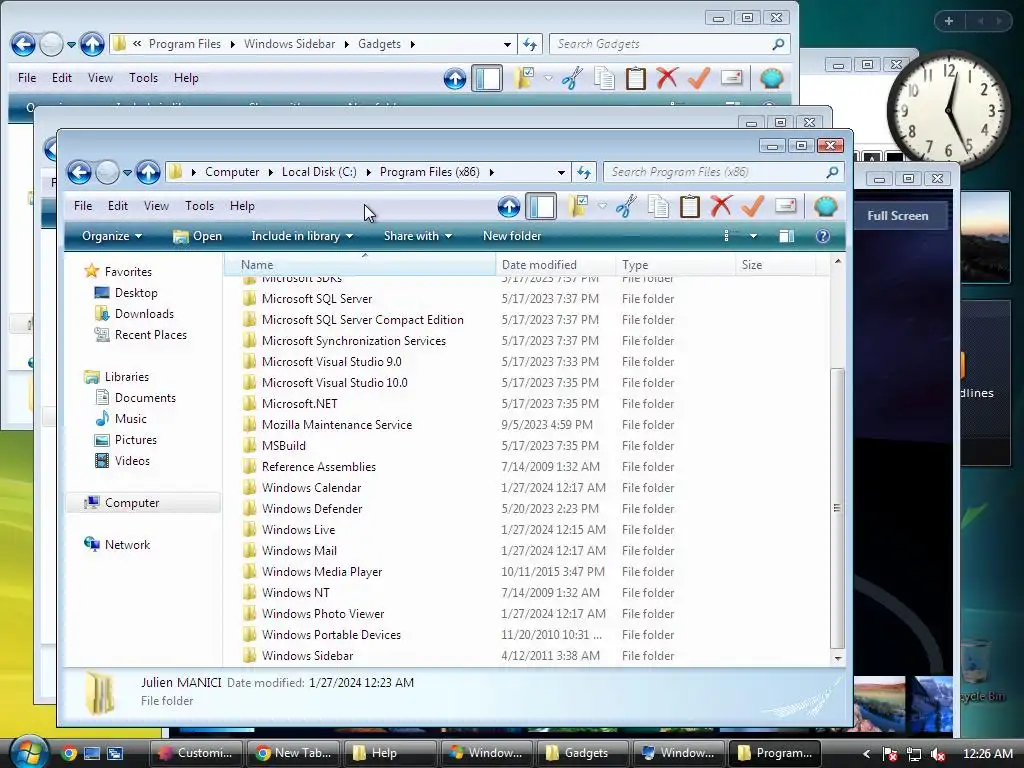1024x768 pixels.
Task: Expand breadcrumb arrow after Computer in address bar
Action: click(270, 172)
